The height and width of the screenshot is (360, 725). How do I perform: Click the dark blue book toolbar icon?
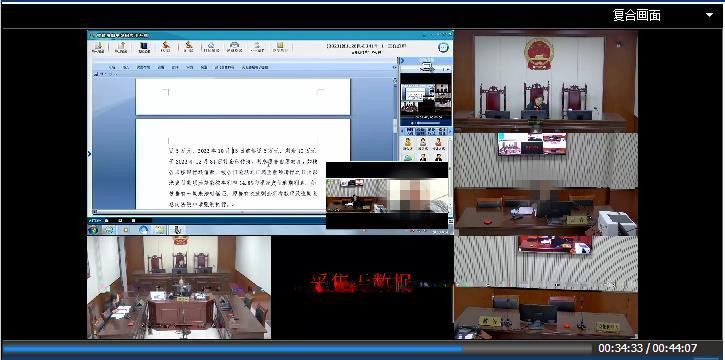tap(144, 48)
